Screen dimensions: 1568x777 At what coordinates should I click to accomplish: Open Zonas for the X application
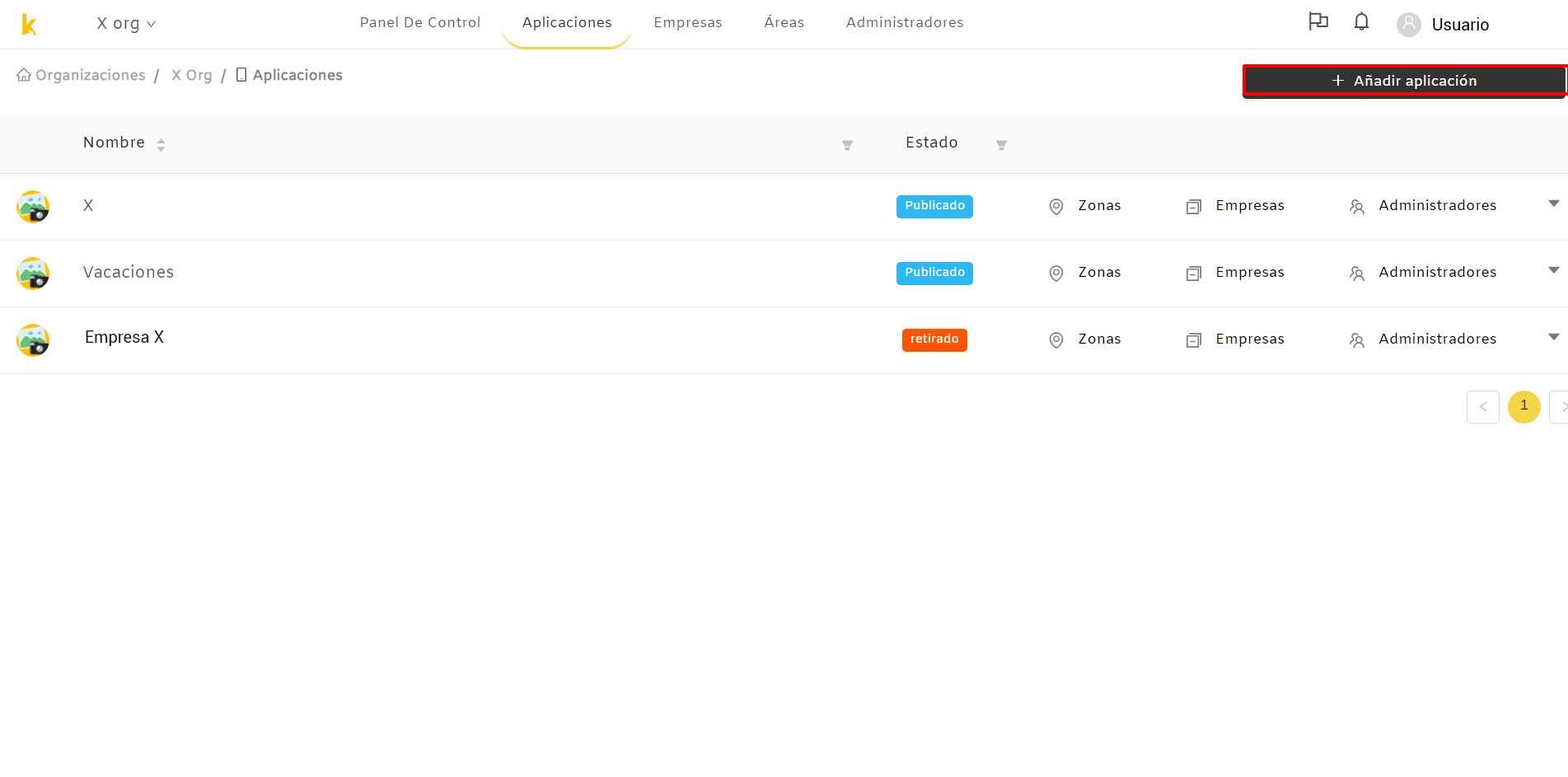pyautogui.click(x=1099, y=205)
